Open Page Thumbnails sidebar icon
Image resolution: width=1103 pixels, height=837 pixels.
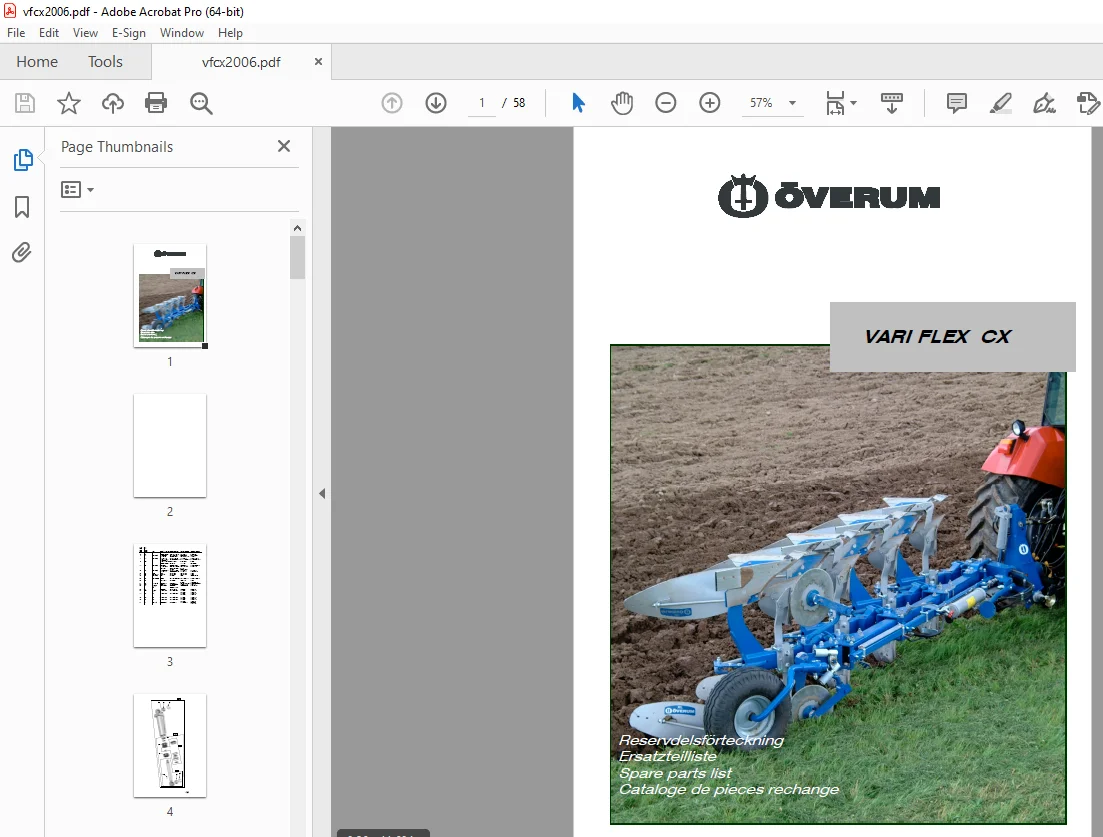[x=23, y=160]
